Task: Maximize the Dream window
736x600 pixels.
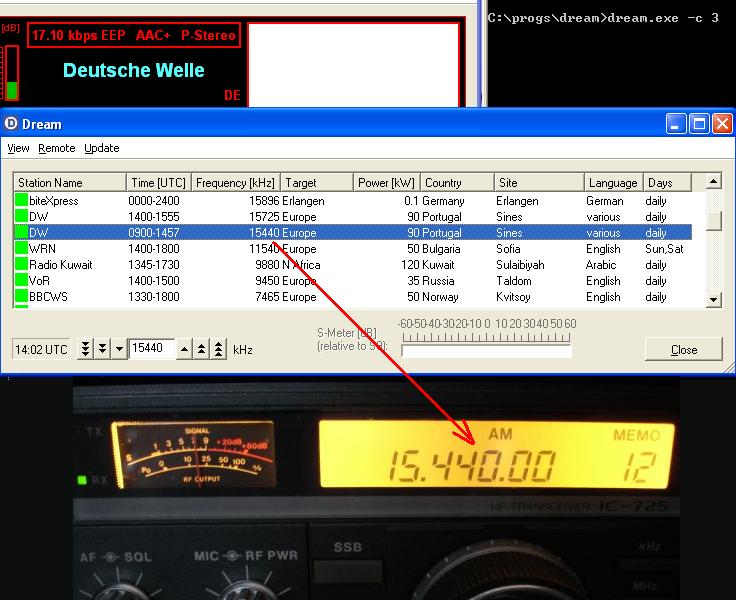Action: (699, 124)
